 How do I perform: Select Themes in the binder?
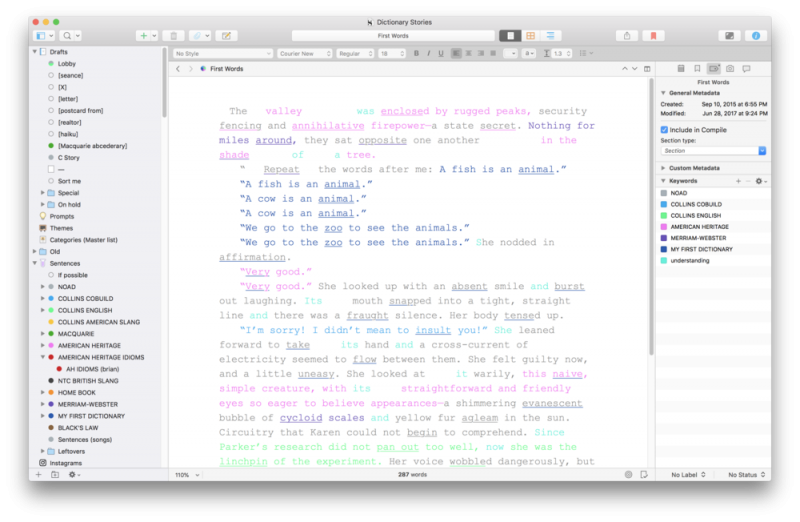(61, 228)
